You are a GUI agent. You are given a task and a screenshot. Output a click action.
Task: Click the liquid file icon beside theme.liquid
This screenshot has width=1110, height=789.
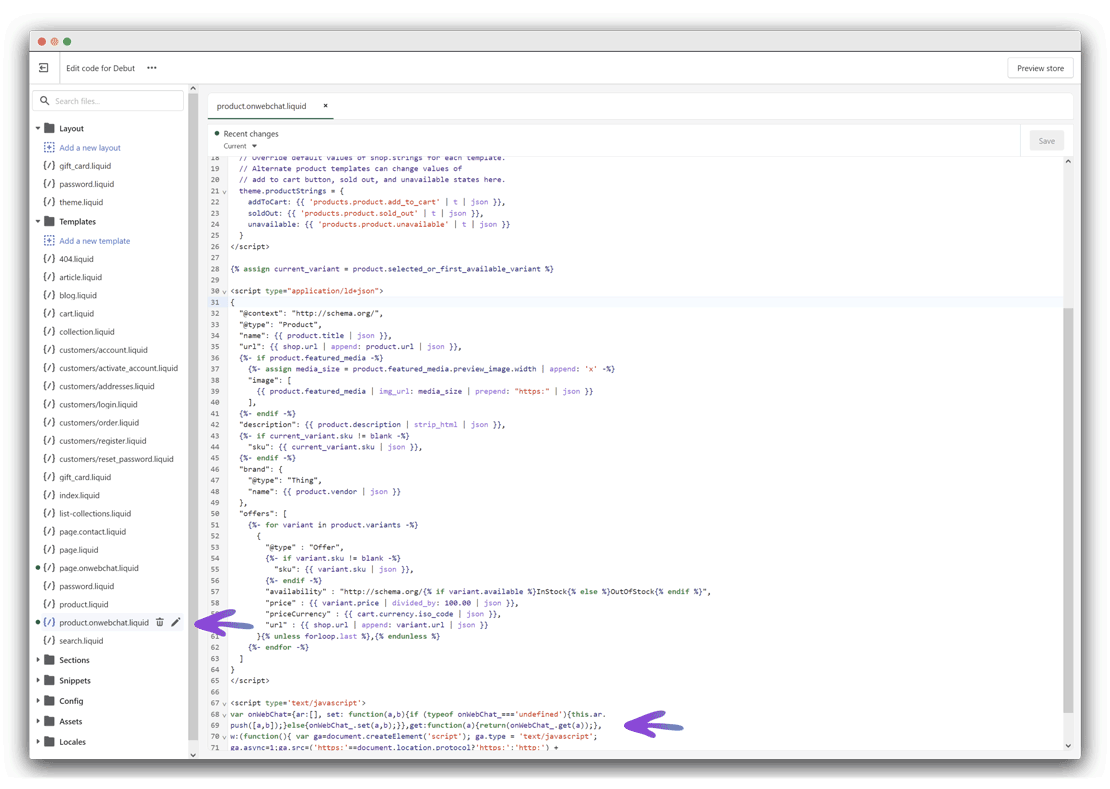[48, 201]
